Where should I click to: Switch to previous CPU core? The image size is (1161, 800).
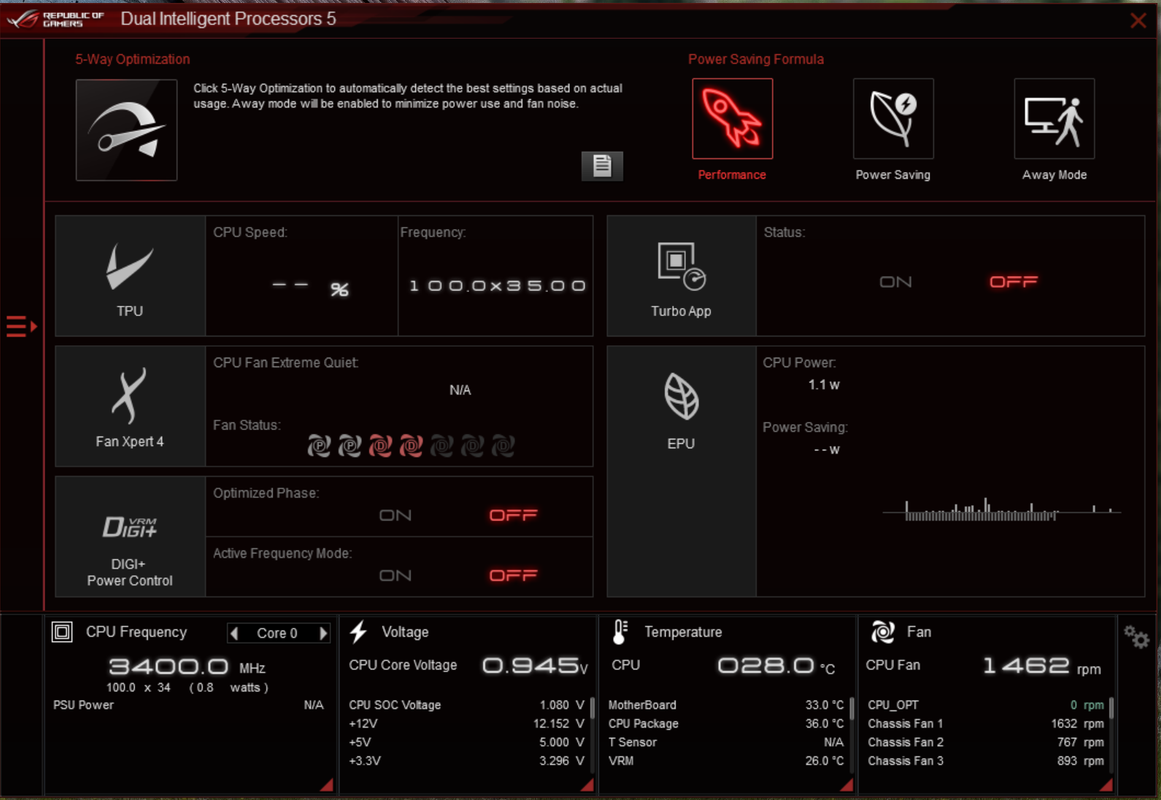tap(235, 633)
